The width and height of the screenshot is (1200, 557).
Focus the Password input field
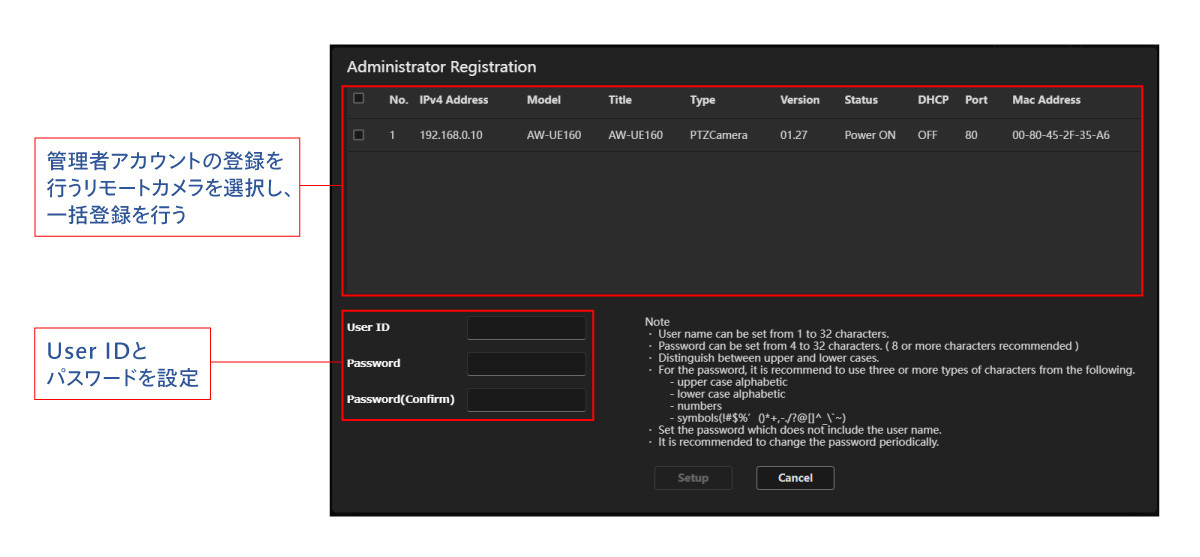(526, 364)
